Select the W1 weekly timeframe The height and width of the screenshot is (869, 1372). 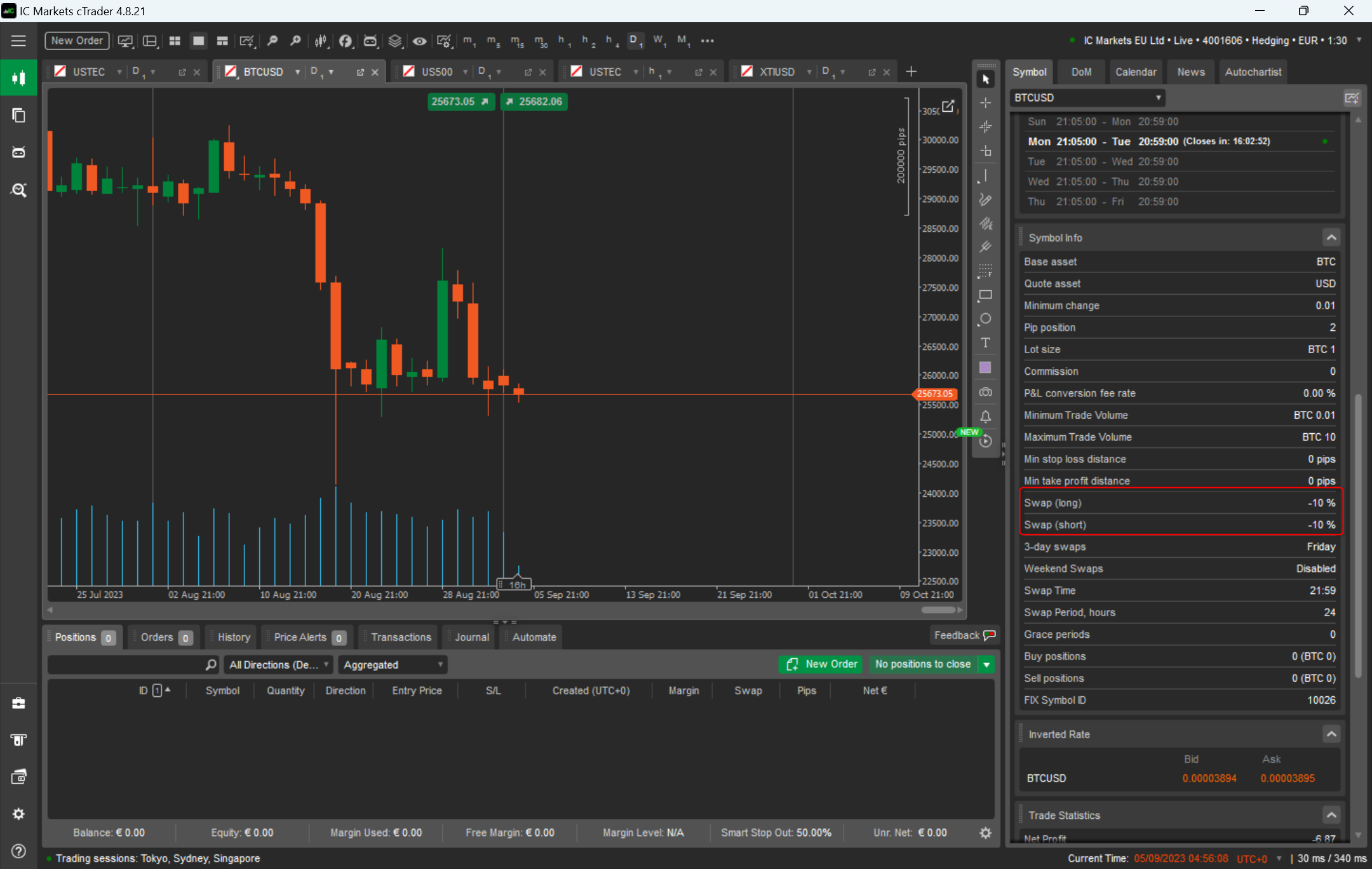coord(659,41)
